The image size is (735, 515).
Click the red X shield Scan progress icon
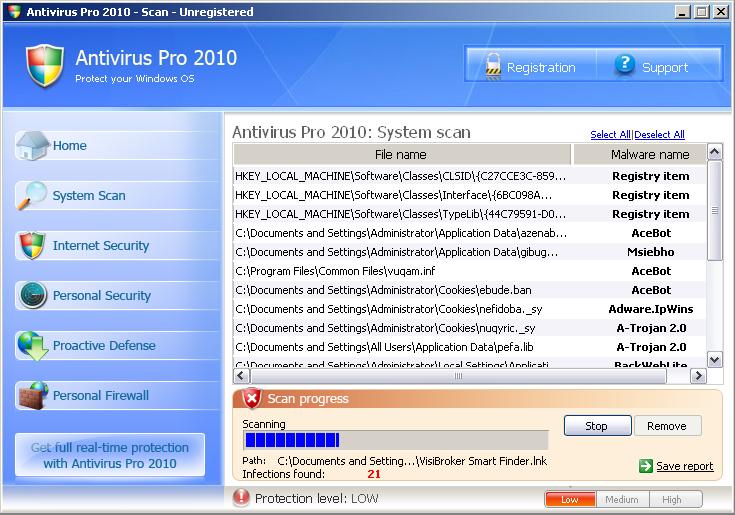click(252, 398)
